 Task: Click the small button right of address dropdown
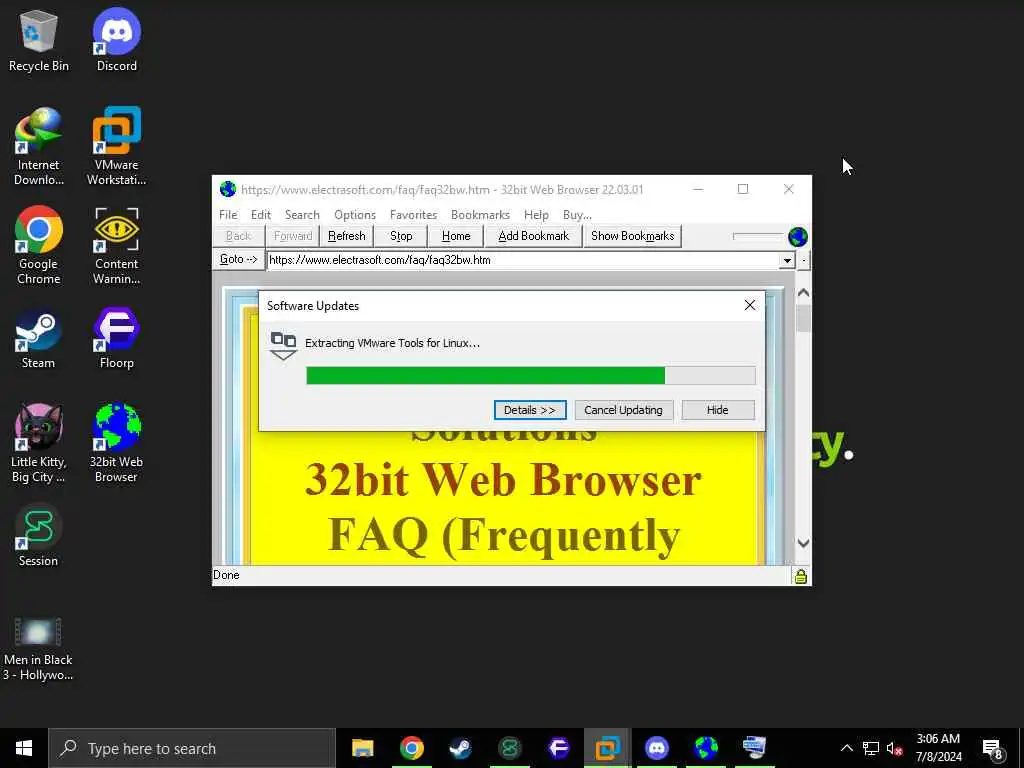coord(804,261)
